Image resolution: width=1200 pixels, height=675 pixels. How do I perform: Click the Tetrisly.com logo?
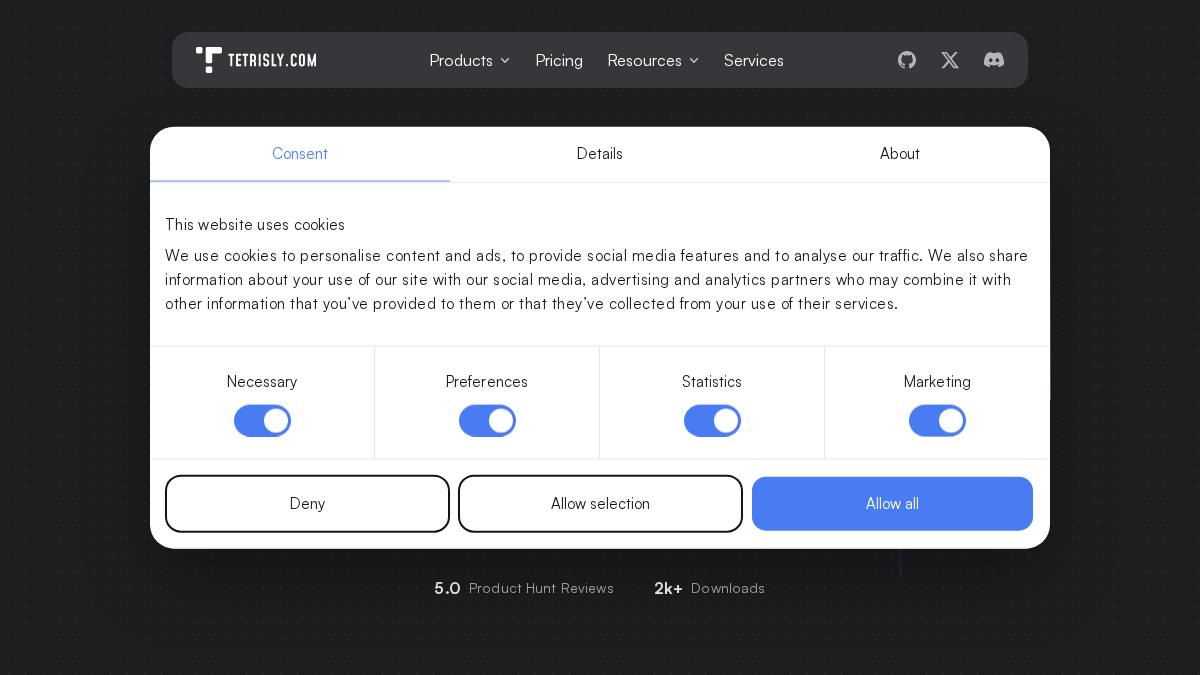(256, 60)
